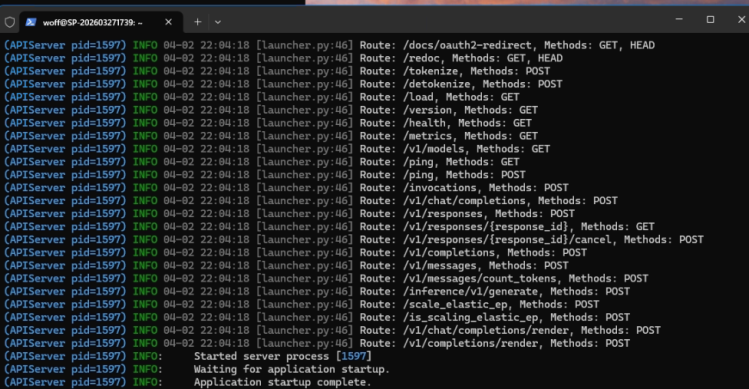Click route text /v1/responses, Methods: POST
Screen dimensions: 749x389
[x=488, y=214]
